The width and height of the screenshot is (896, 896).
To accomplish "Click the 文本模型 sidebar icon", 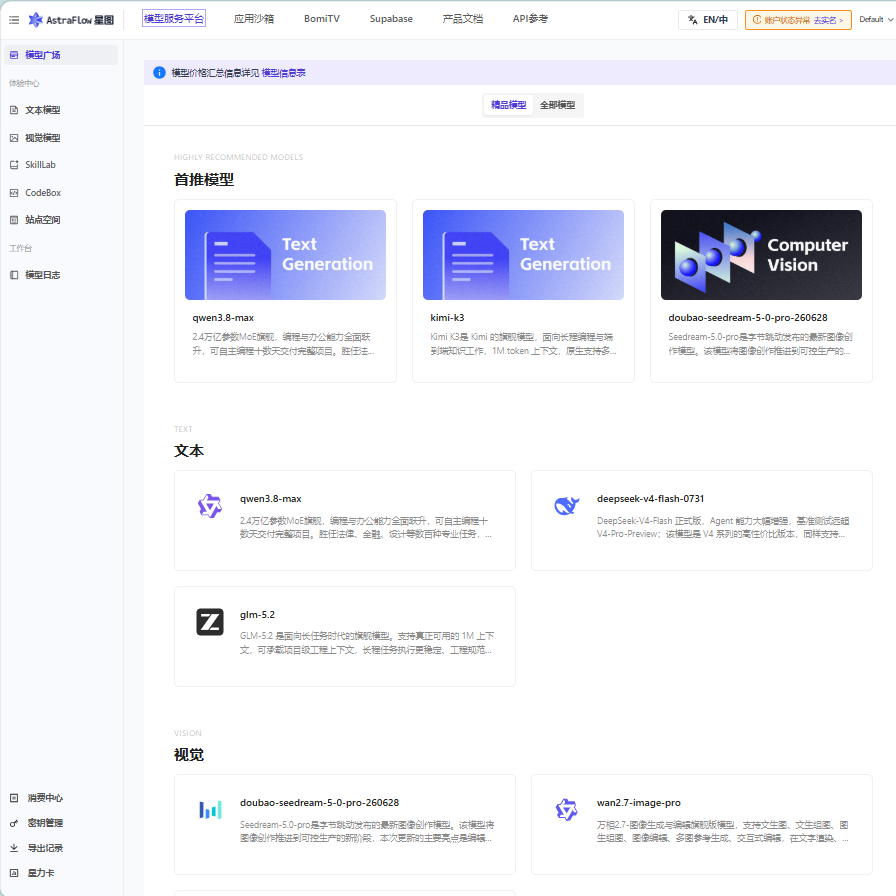I will point(14,110).
